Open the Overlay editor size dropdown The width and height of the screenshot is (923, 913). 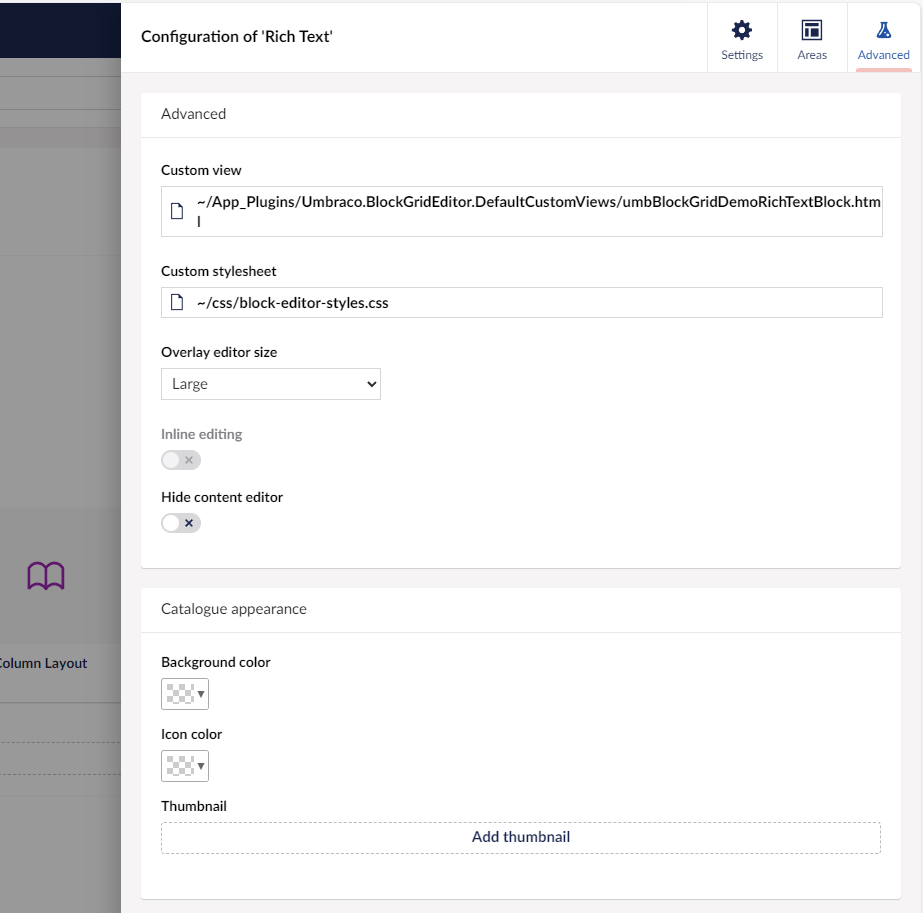coord(271,384)
